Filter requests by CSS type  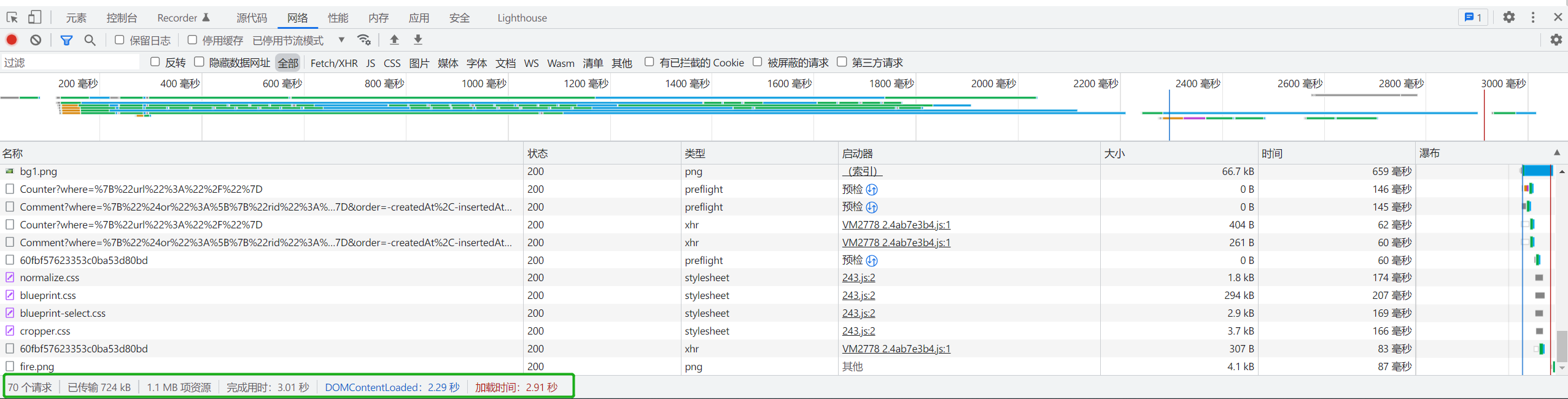pyautogui.click(x=392, y=63)
